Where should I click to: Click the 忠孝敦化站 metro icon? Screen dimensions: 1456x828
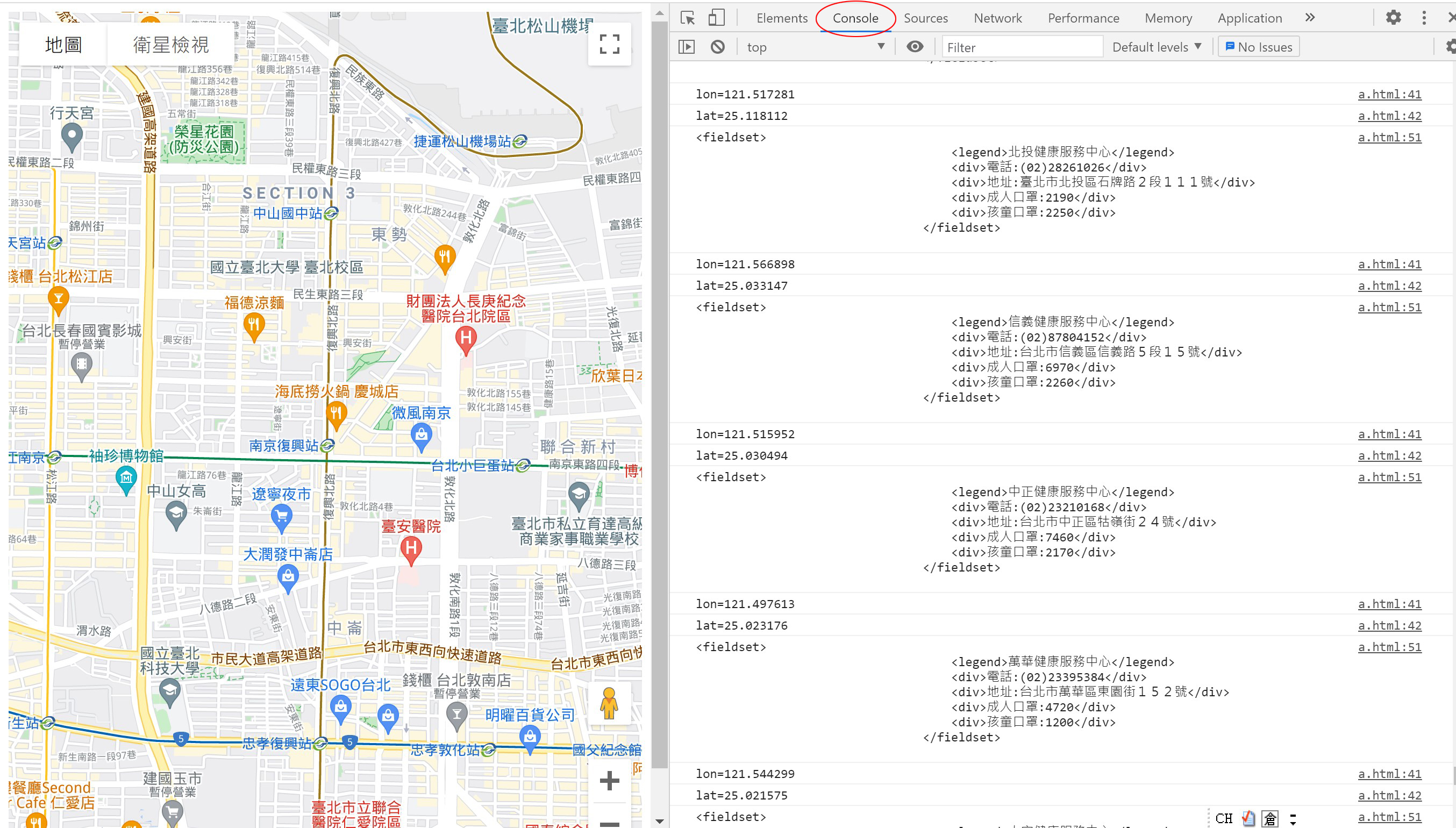(489, 751)
